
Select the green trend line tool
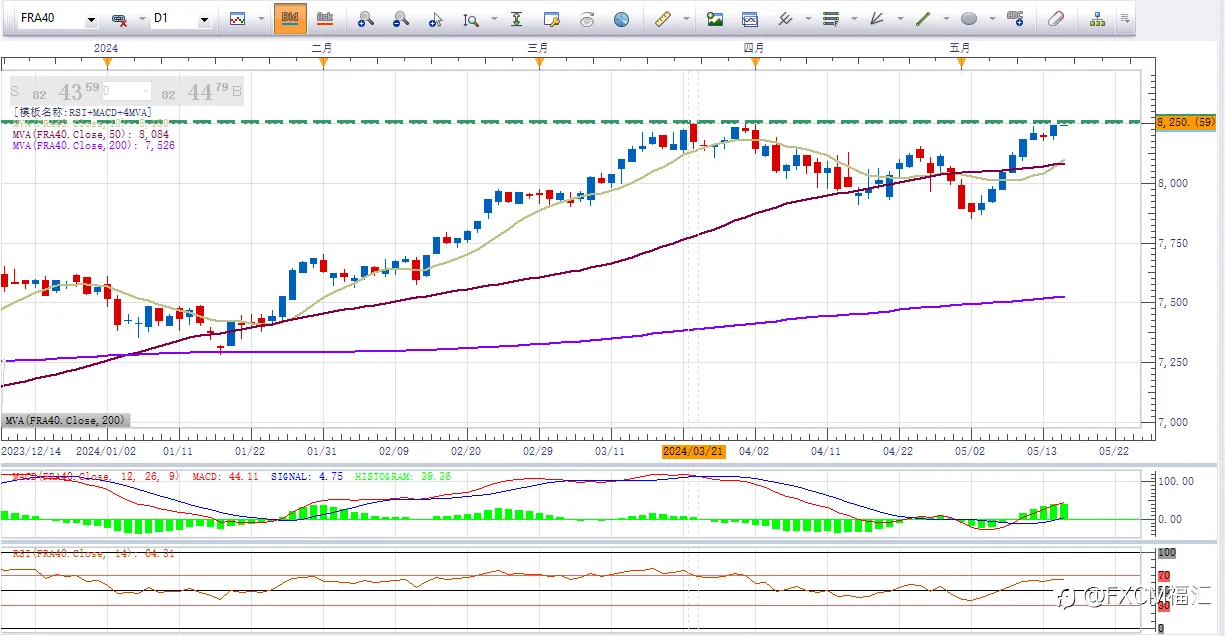pyautogui.click(x=923, y=19)
